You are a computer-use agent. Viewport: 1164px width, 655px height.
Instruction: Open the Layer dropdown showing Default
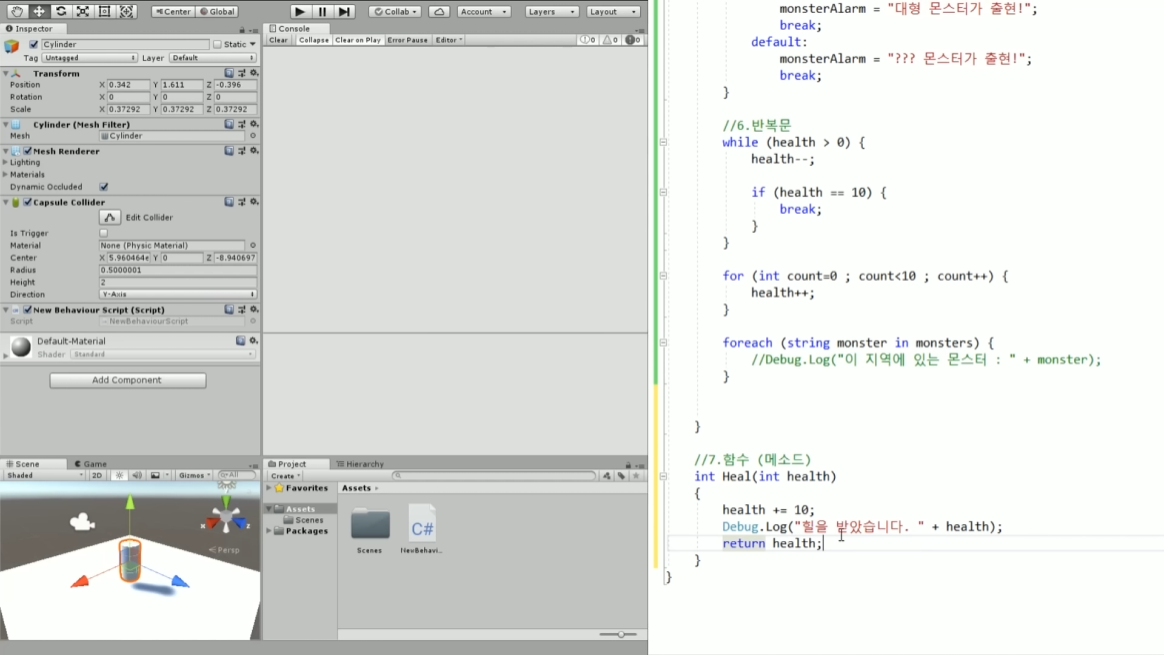212,58
